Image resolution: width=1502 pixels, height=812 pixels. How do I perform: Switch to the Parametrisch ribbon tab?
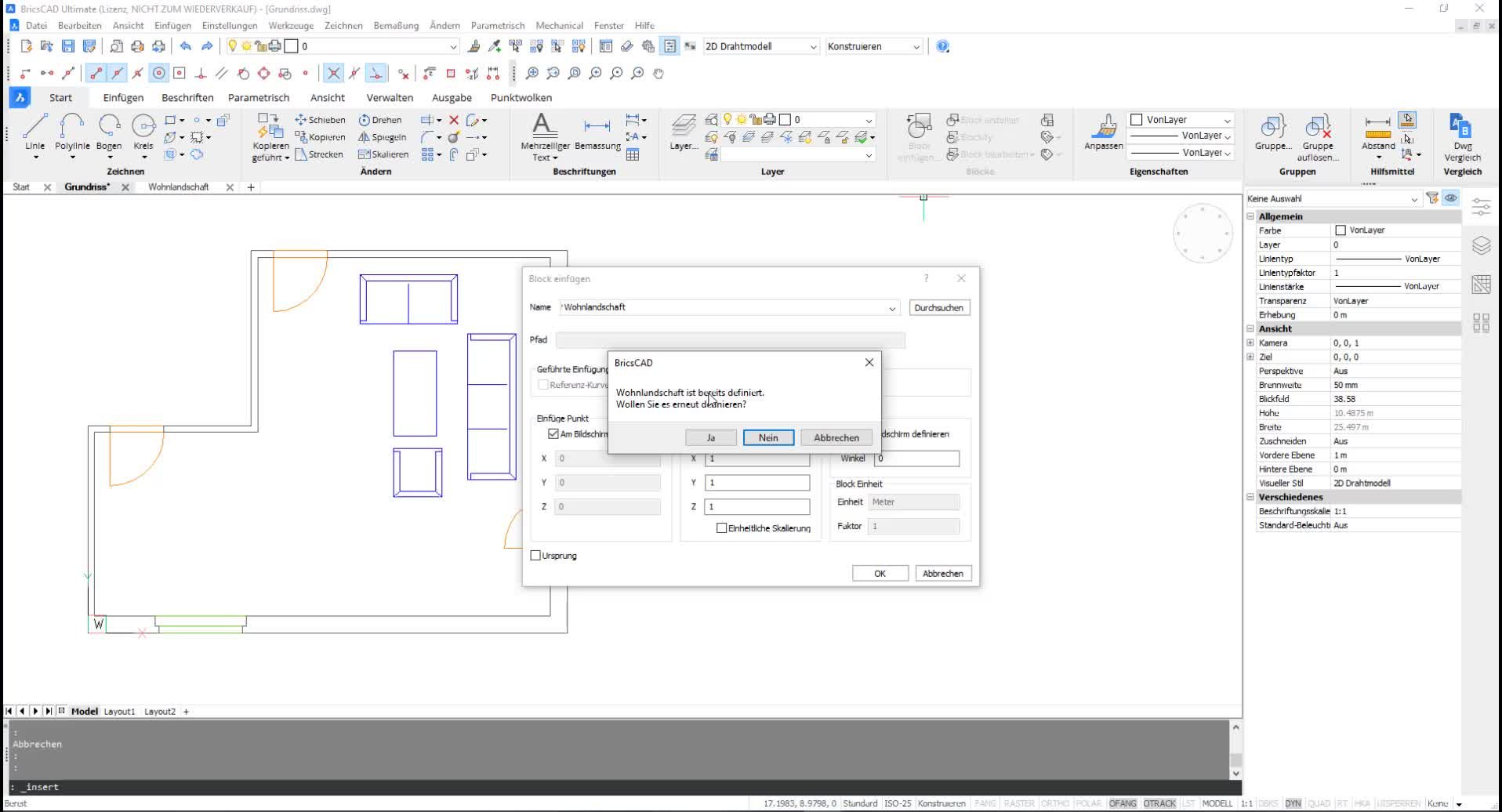[x=259, y=97]
